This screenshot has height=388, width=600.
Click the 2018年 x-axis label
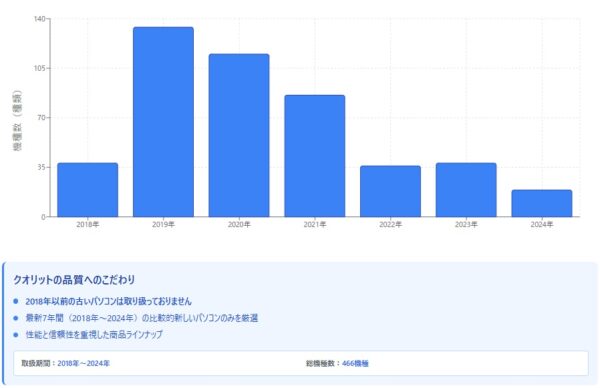coord(88,225)
